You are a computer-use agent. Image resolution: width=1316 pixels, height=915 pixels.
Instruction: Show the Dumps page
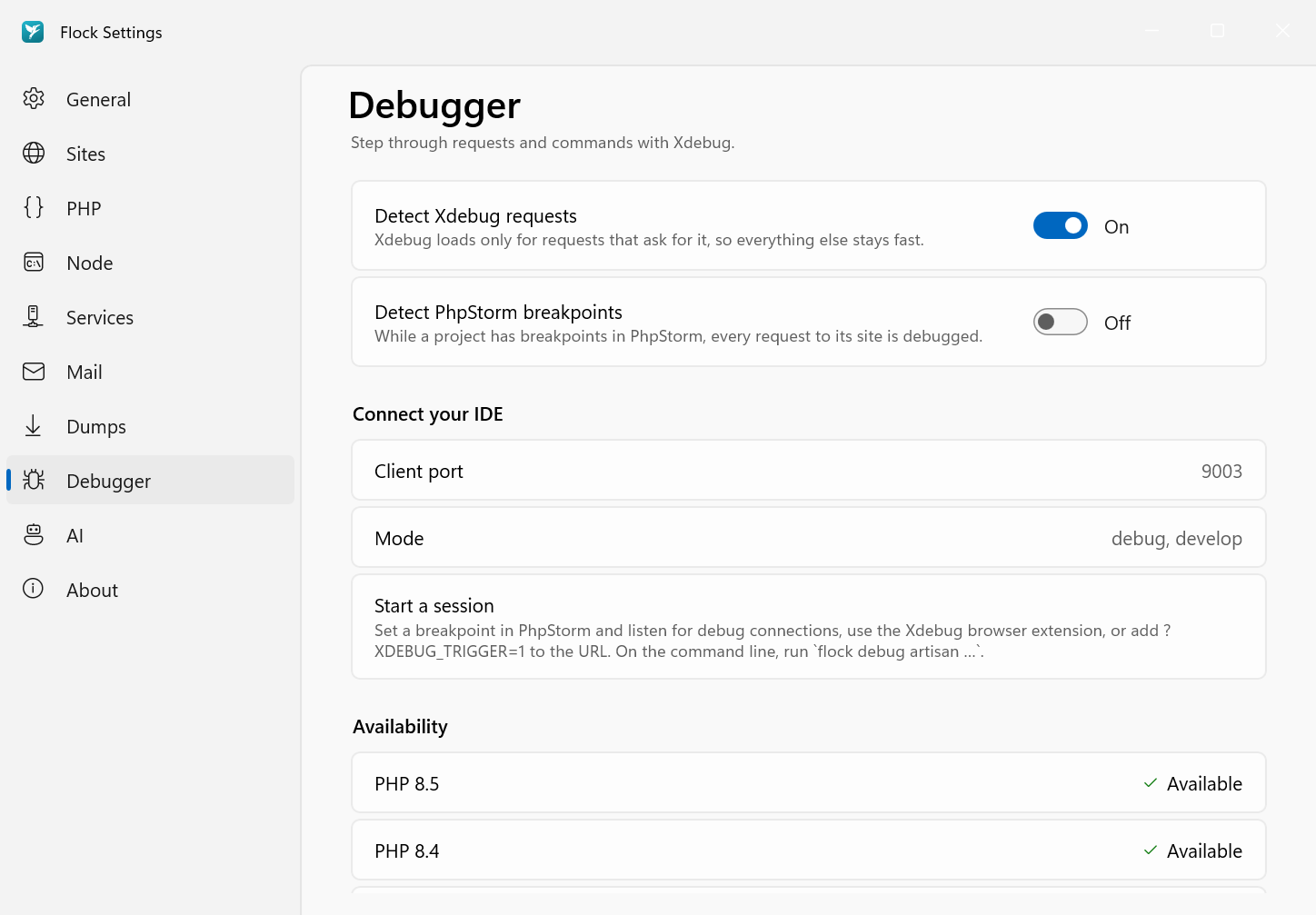[150, 425]
